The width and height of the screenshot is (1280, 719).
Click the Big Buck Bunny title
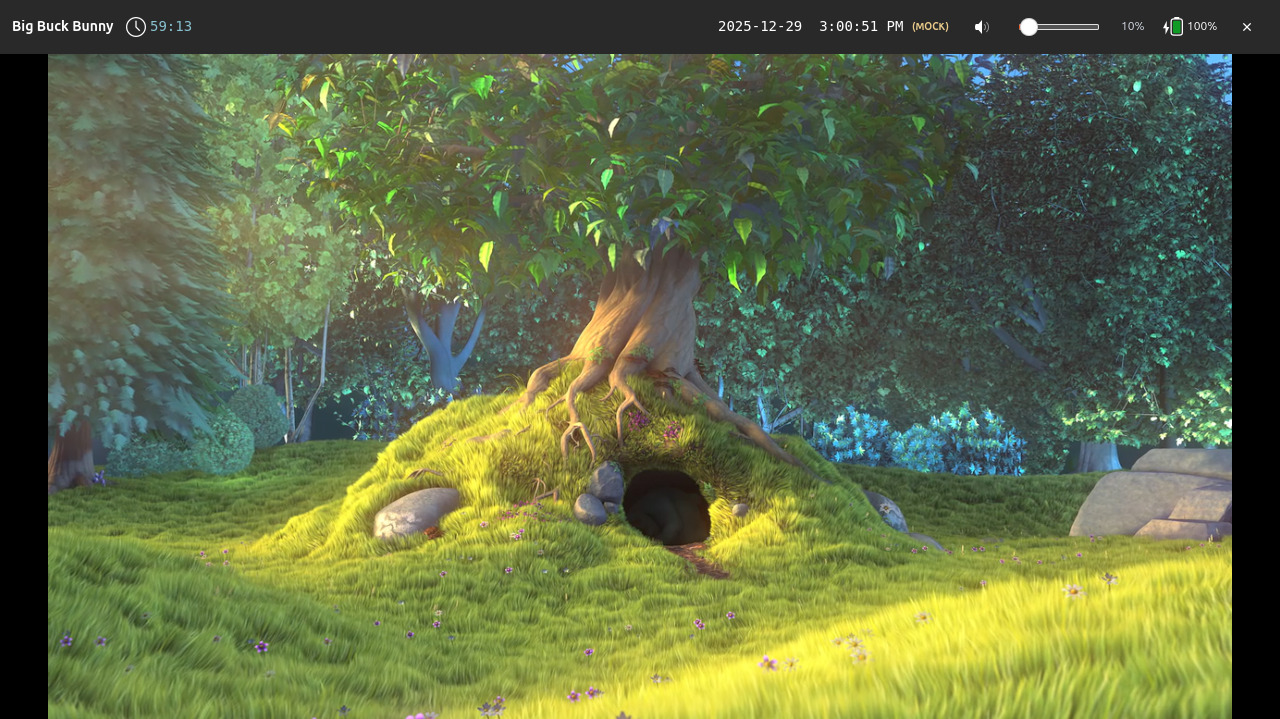pos(62,26)
